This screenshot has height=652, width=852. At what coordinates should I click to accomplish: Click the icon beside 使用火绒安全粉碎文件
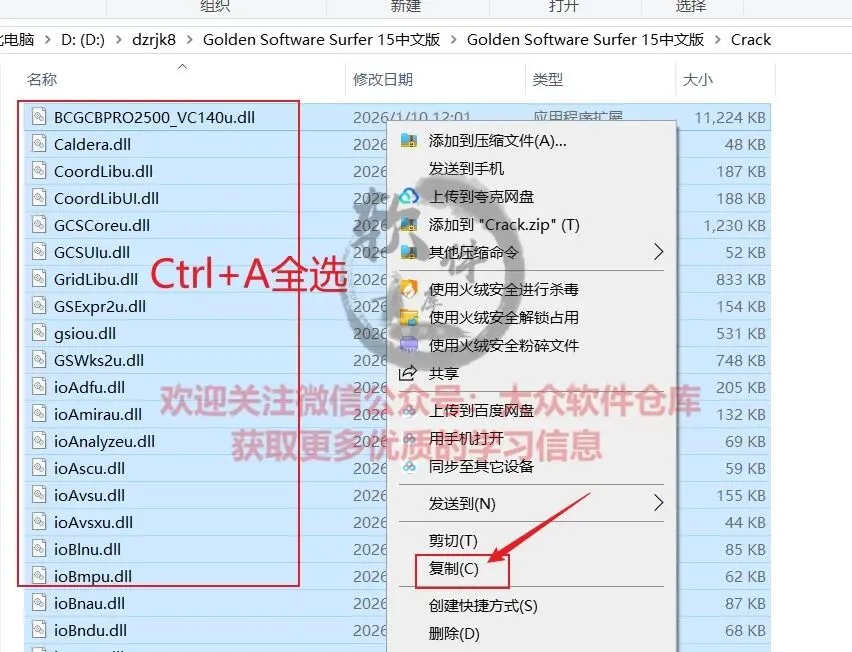(409, 345)
